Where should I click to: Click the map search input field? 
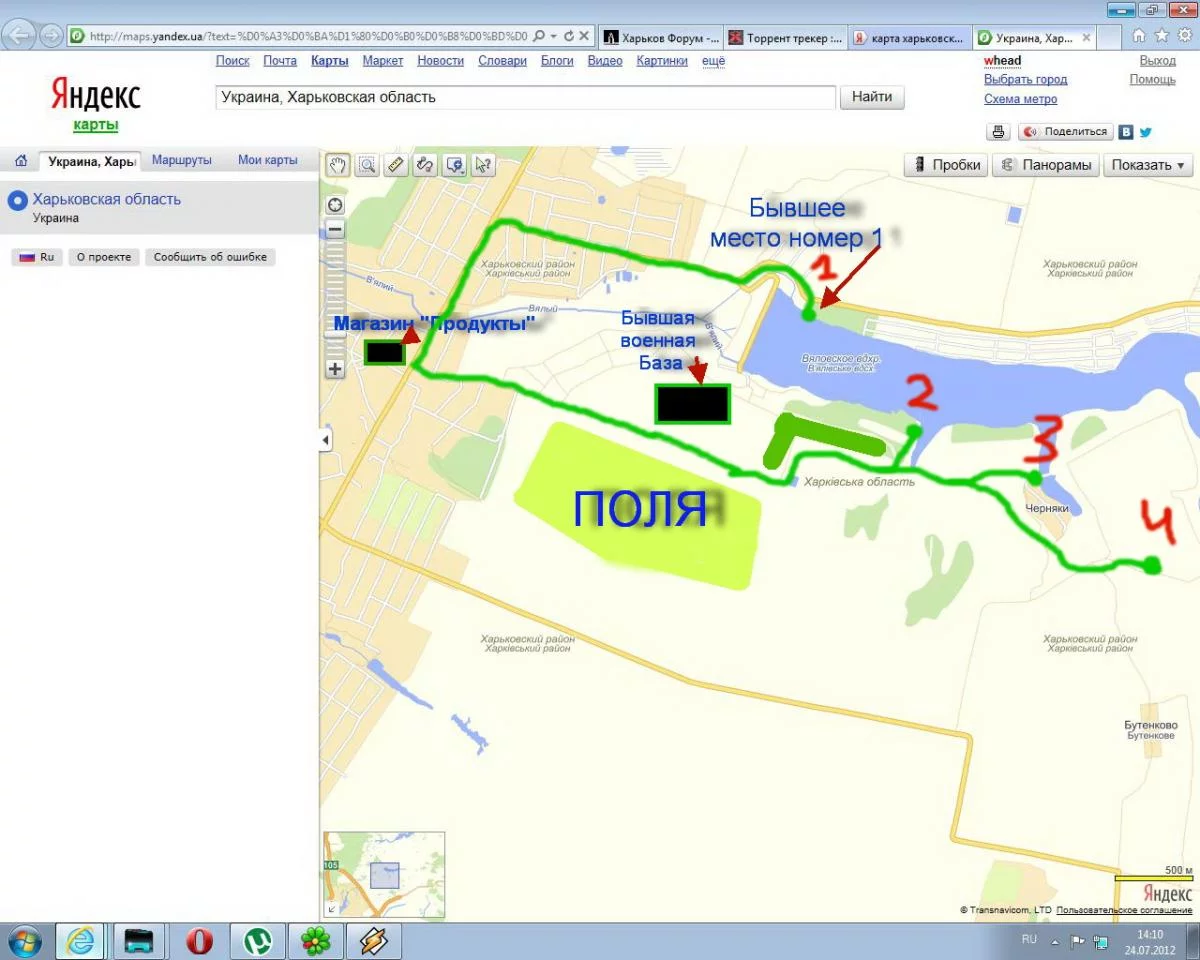click(x=526, y=98)
